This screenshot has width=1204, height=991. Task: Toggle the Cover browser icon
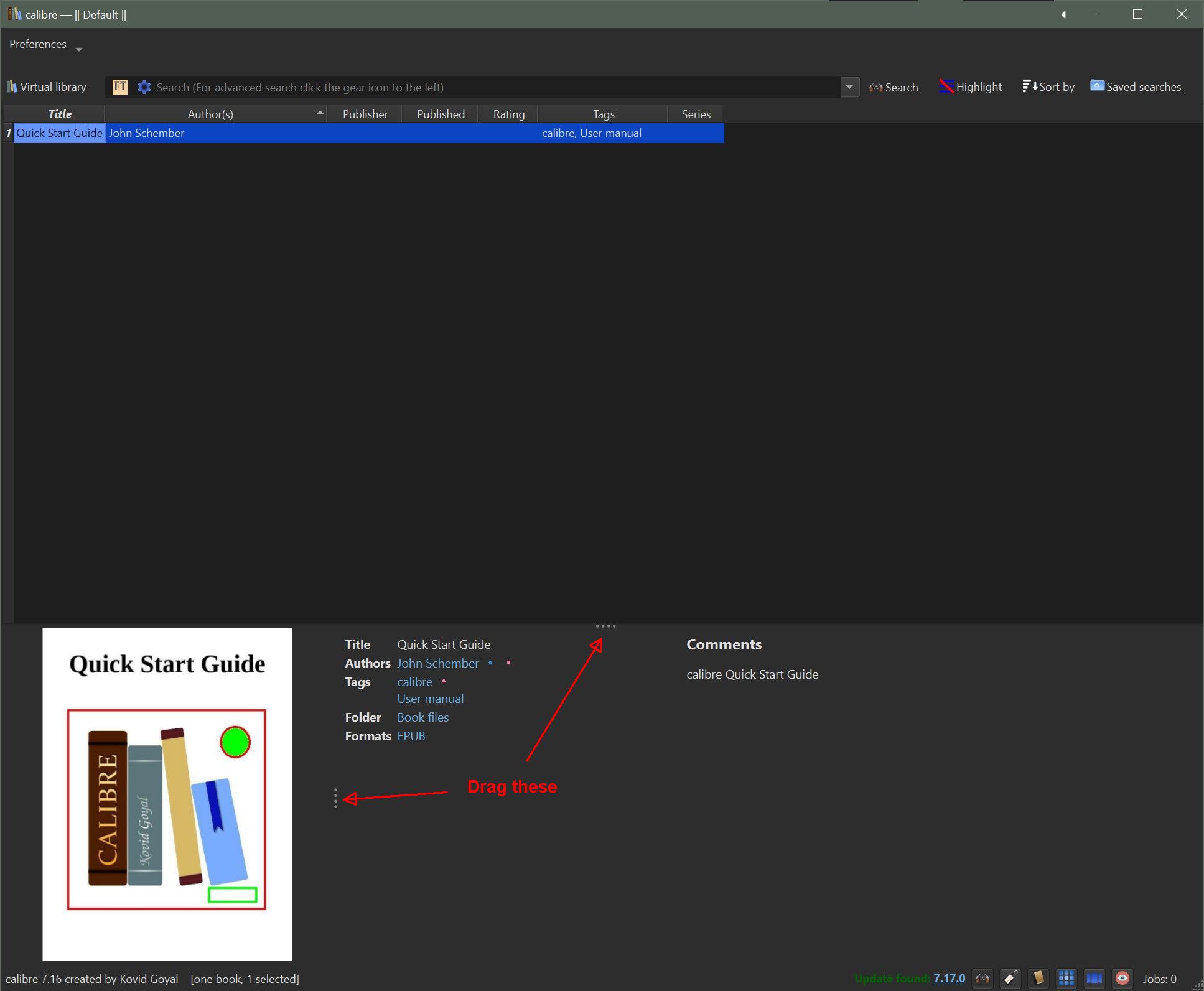coord(1094,978)
